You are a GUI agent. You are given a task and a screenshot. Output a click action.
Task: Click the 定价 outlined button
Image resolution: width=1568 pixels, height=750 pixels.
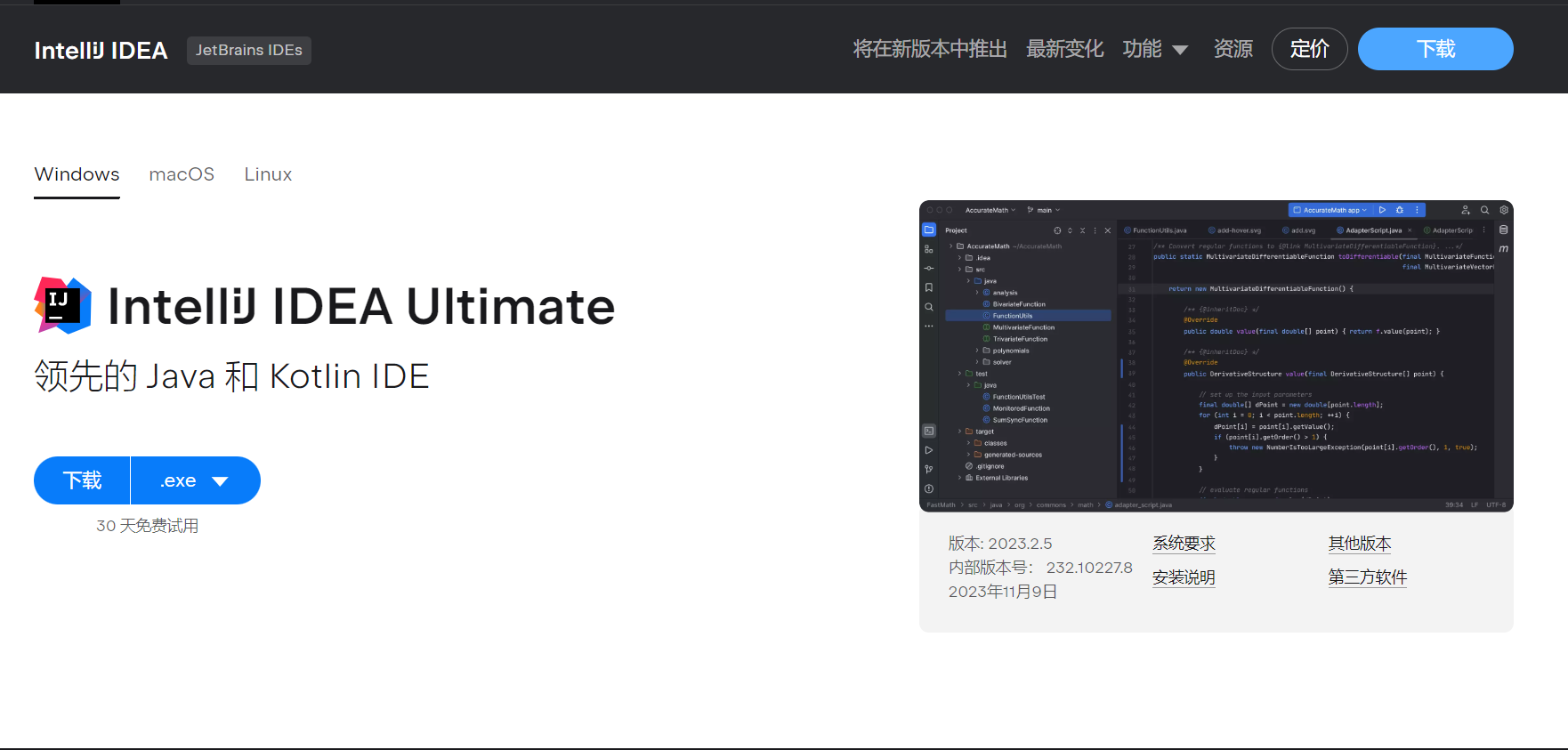pos(1309,49)
